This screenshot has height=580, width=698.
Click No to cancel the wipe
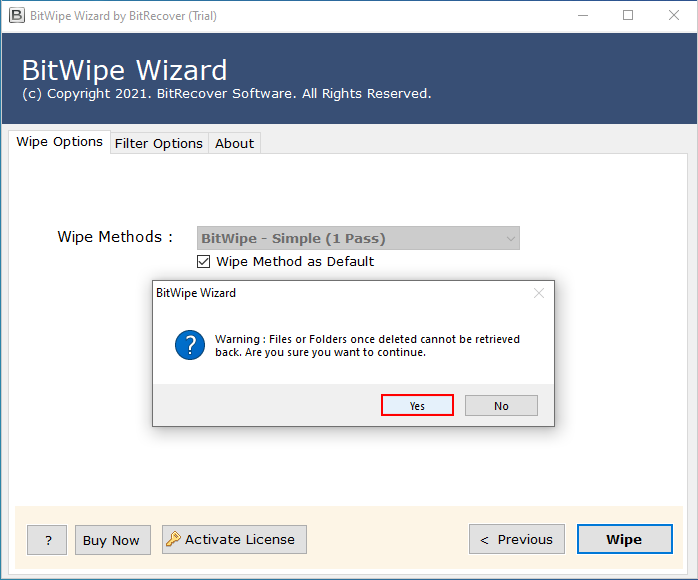[x=501, y=405]
